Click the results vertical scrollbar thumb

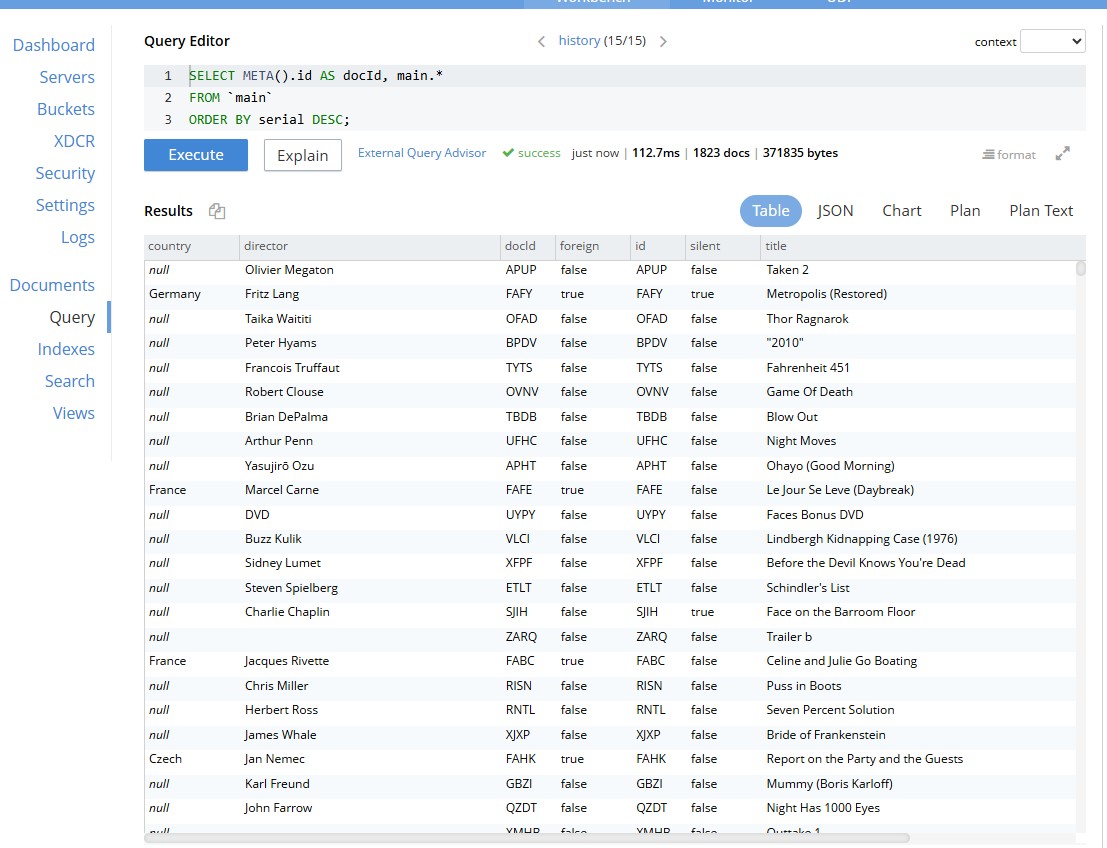pyautogui.click(x=1080, y=268)
